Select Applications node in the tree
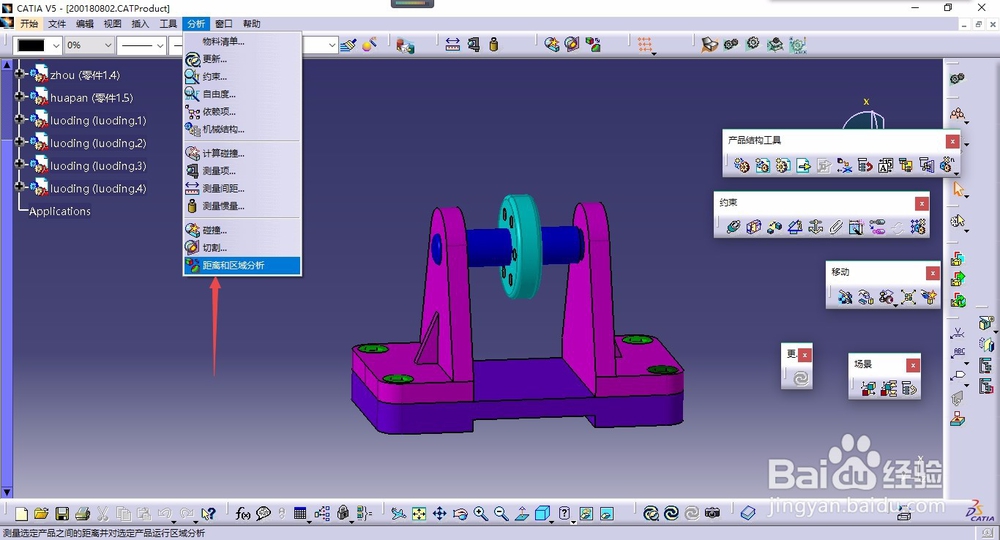 click(x=60, y=211)
